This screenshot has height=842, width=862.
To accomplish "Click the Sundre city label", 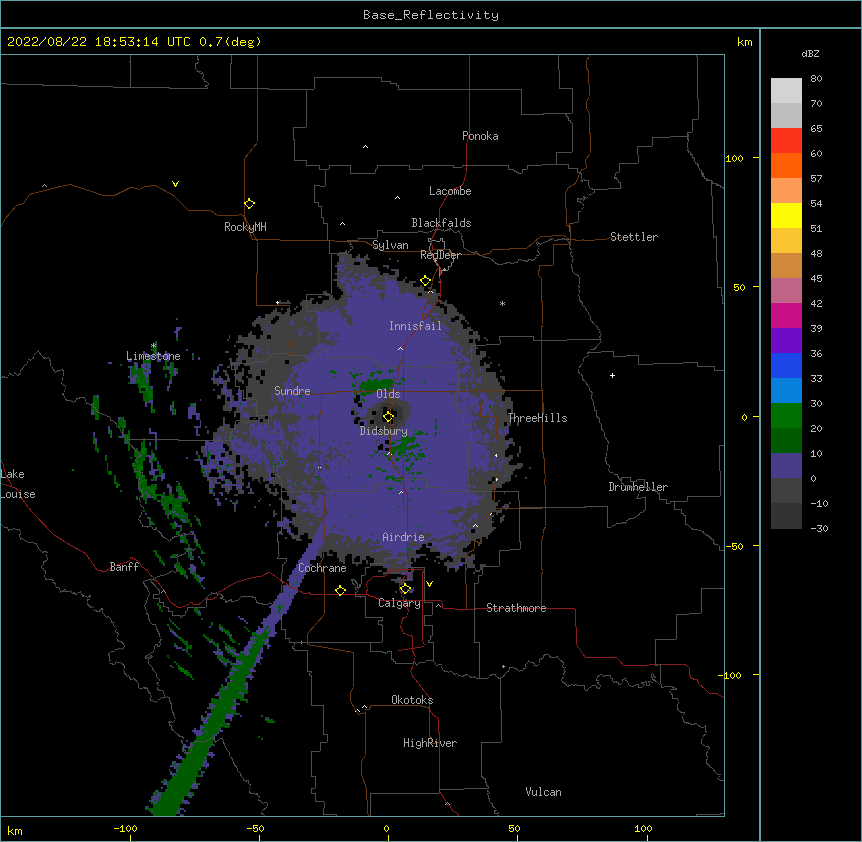I will coord(292,391).
